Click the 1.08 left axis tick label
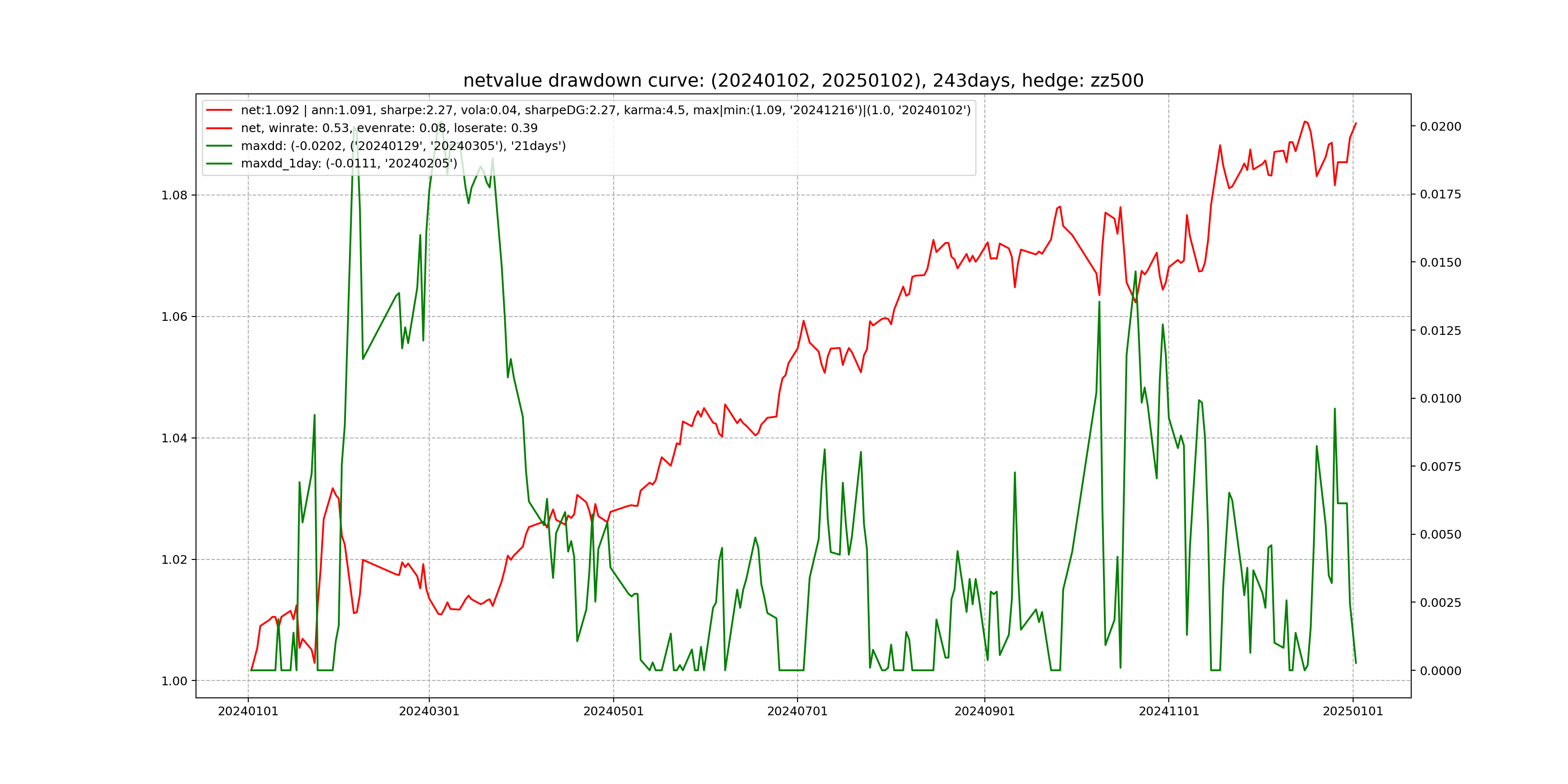 [x=174, y=196]
